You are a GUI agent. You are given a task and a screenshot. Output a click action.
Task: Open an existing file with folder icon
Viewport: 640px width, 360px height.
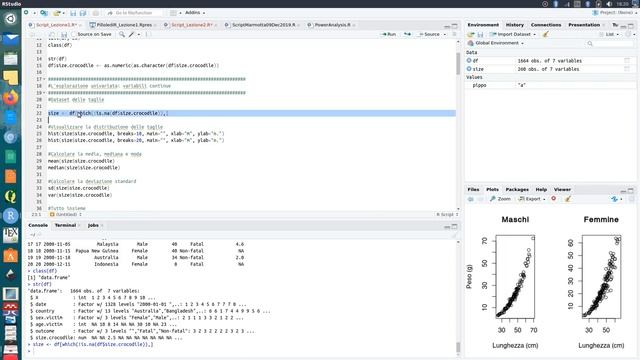pos(57,13)
